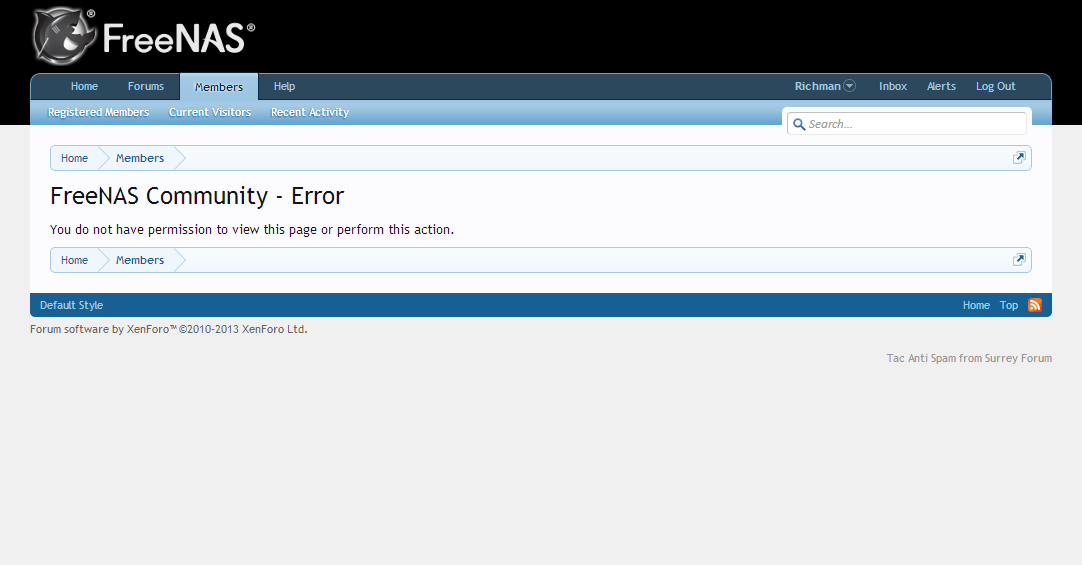Open the Help tab
Image resolution: width=1082 pixels, height=565 pixels.
coord(284,86)
